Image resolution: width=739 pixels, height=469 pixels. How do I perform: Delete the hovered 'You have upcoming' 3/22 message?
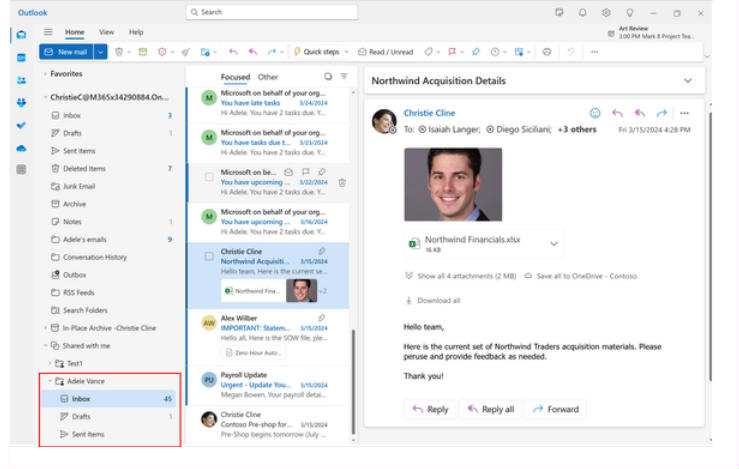(342, 182)
